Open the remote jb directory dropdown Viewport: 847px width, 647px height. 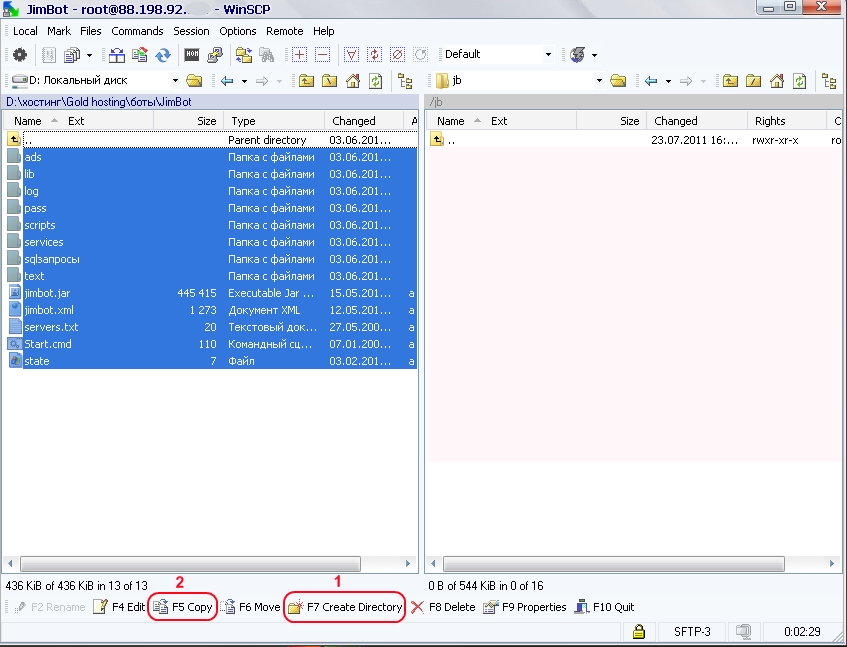click(599, 80)
